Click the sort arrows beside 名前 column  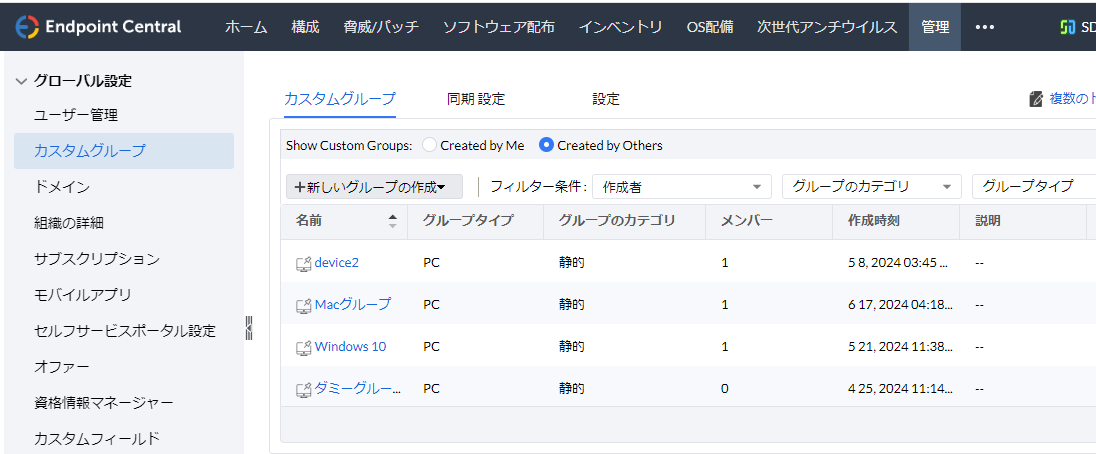tap(392, 221)
